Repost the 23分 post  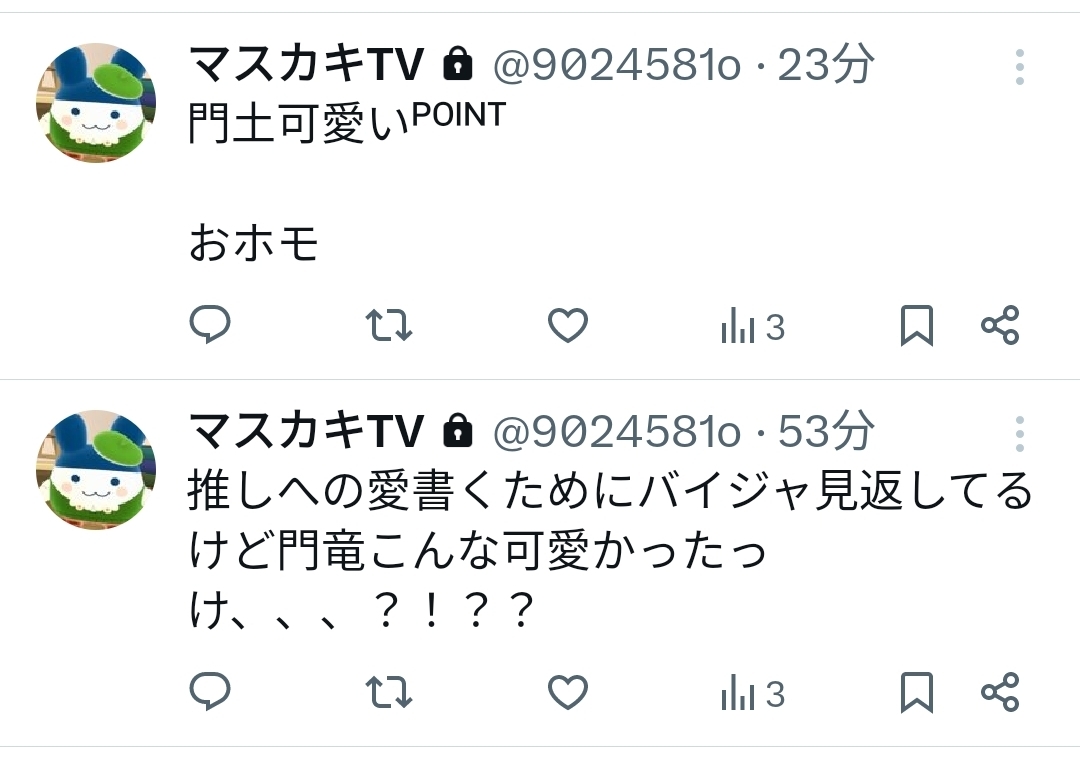389,325
